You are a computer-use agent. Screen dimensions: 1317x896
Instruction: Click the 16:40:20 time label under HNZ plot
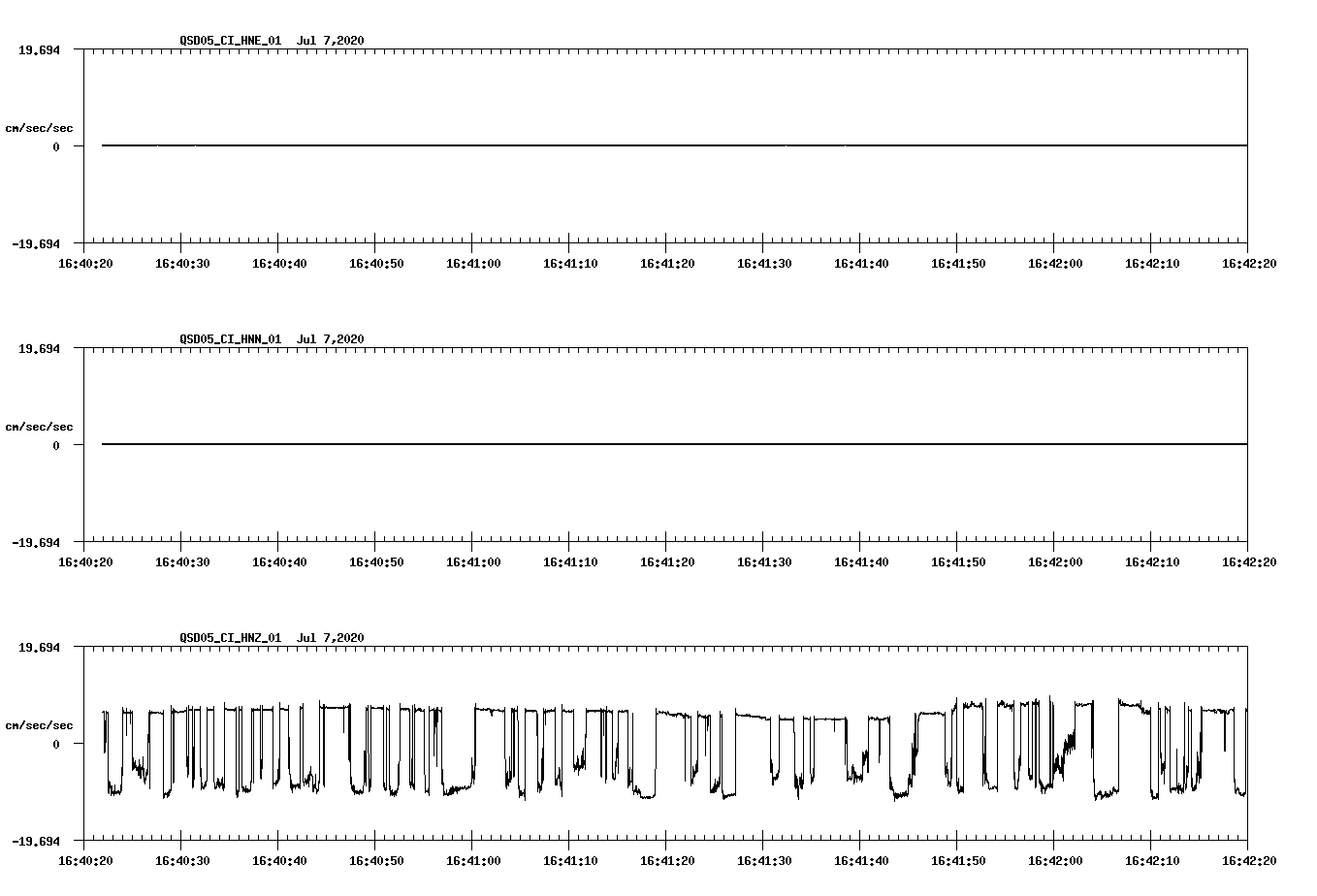85,861
